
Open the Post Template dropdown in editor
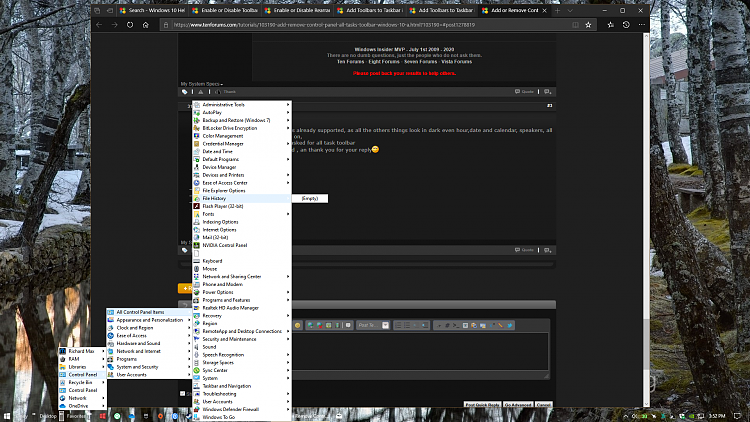(x=386, y=325)
